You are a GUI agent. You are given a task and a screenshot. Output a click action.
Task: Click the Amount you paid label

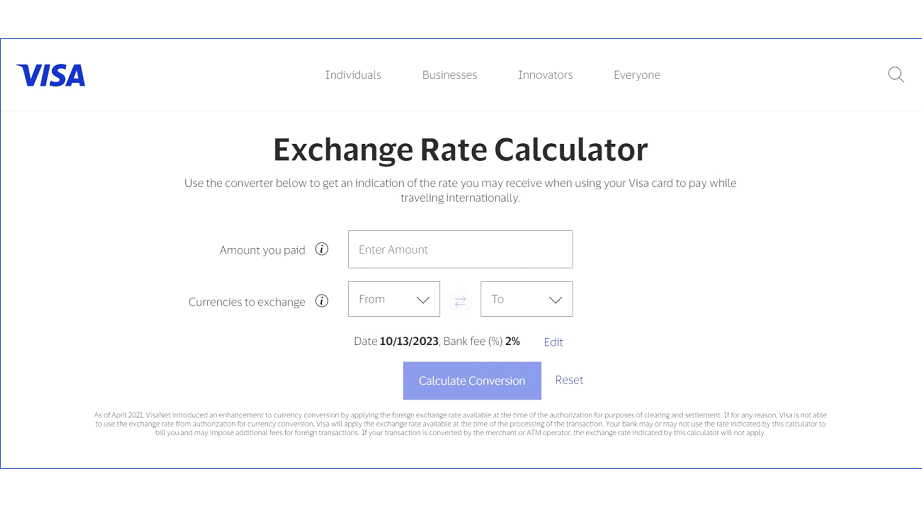pos(262,250)
